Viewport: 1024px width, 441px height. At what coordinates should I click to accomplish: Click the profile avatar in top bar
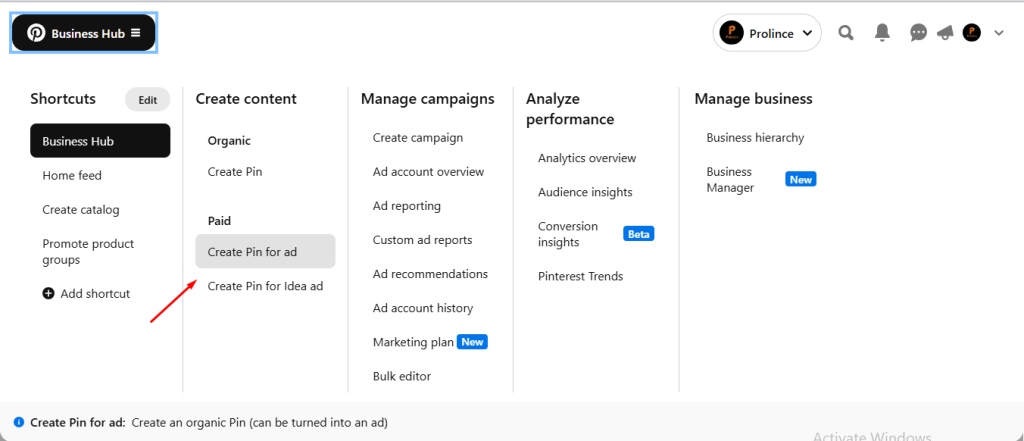[x=972, y=33]
